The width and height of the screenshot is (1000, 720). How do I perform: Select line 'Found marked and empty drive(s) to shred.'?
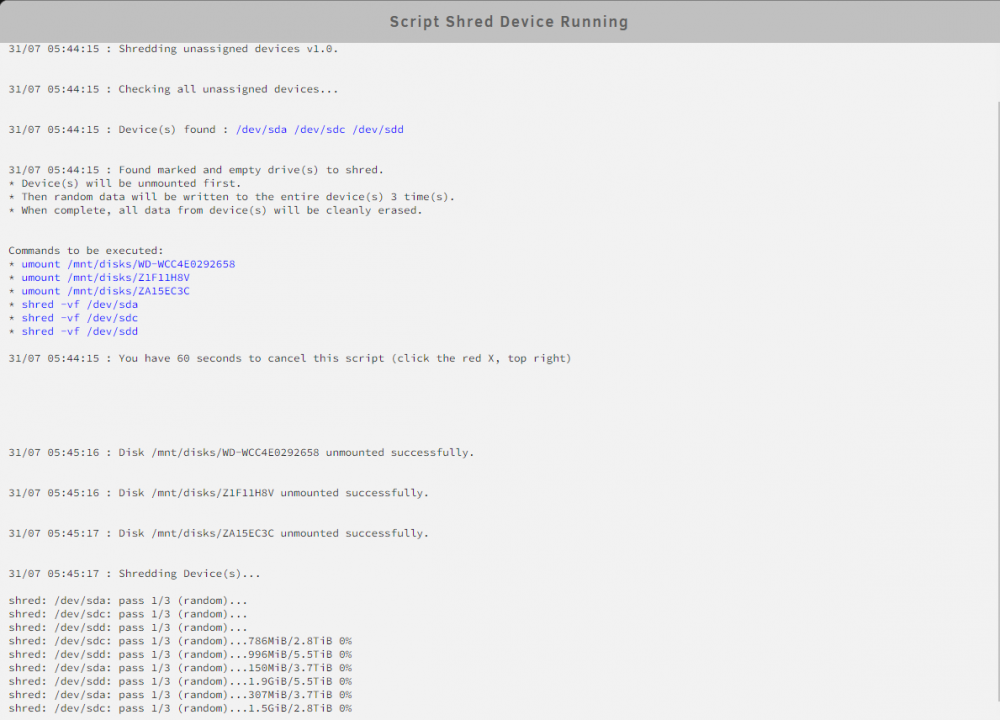[x=196, y=170]
